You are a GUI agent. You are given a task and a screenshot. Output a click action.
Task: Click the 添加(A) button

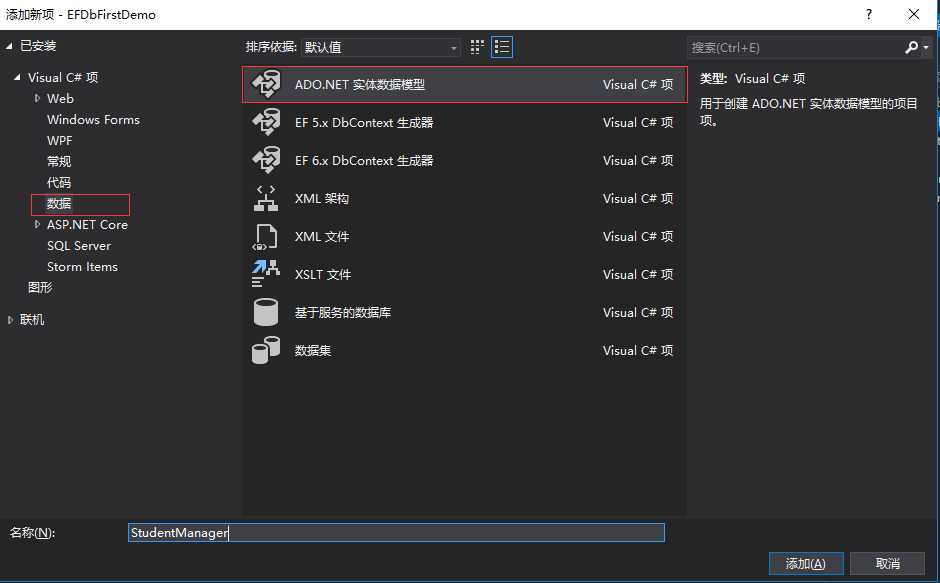[806, 563]
